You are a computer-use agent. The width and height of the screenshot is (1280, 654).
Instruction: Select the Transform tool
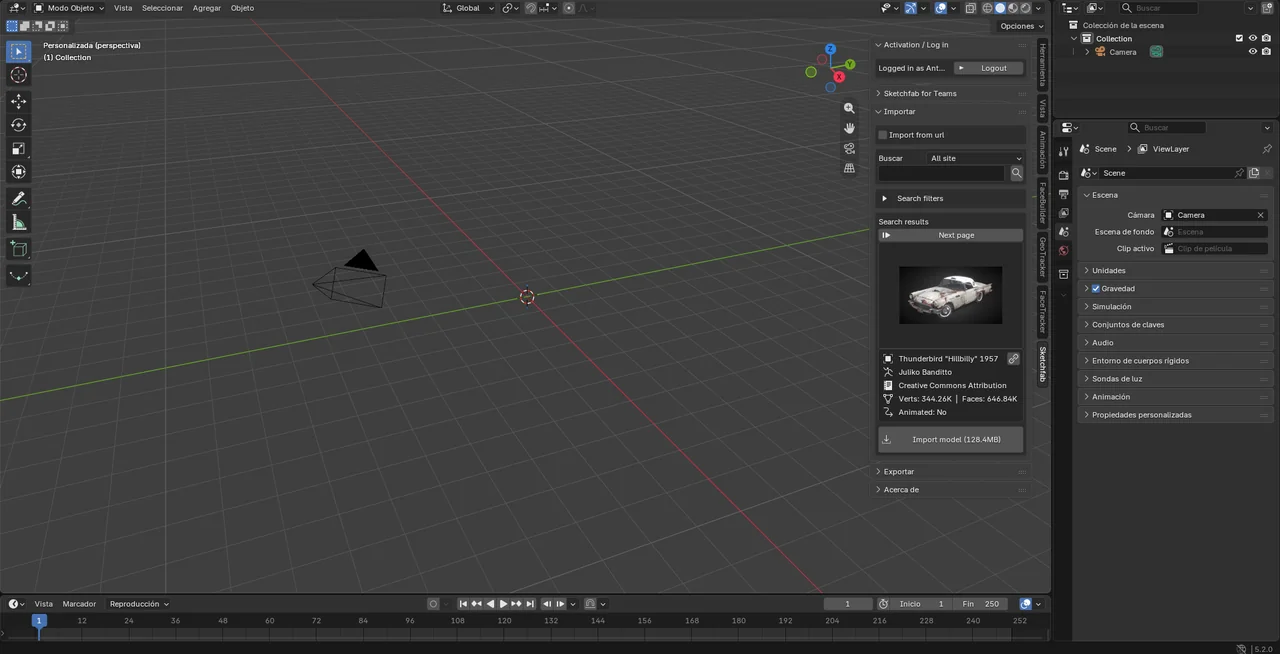(19, 172)
